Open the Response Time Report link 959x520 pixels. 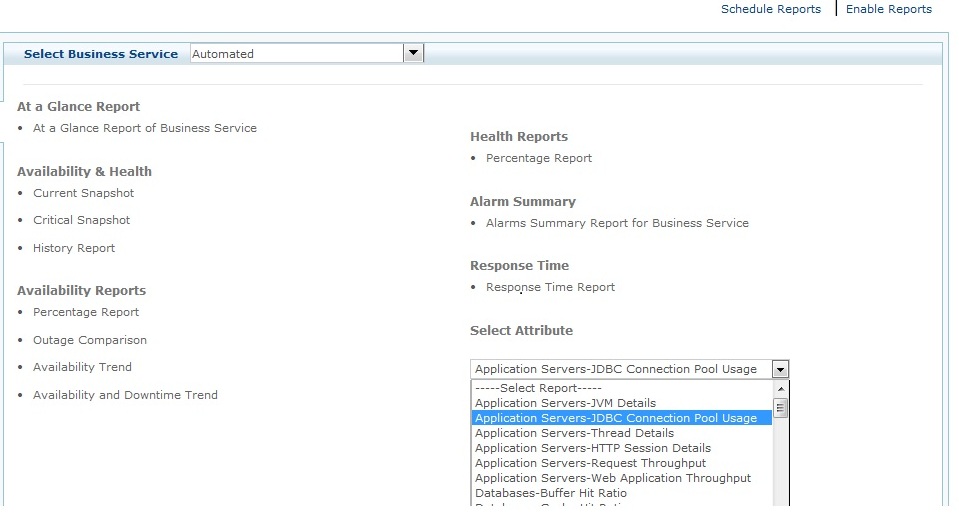[x=550, y=287]
